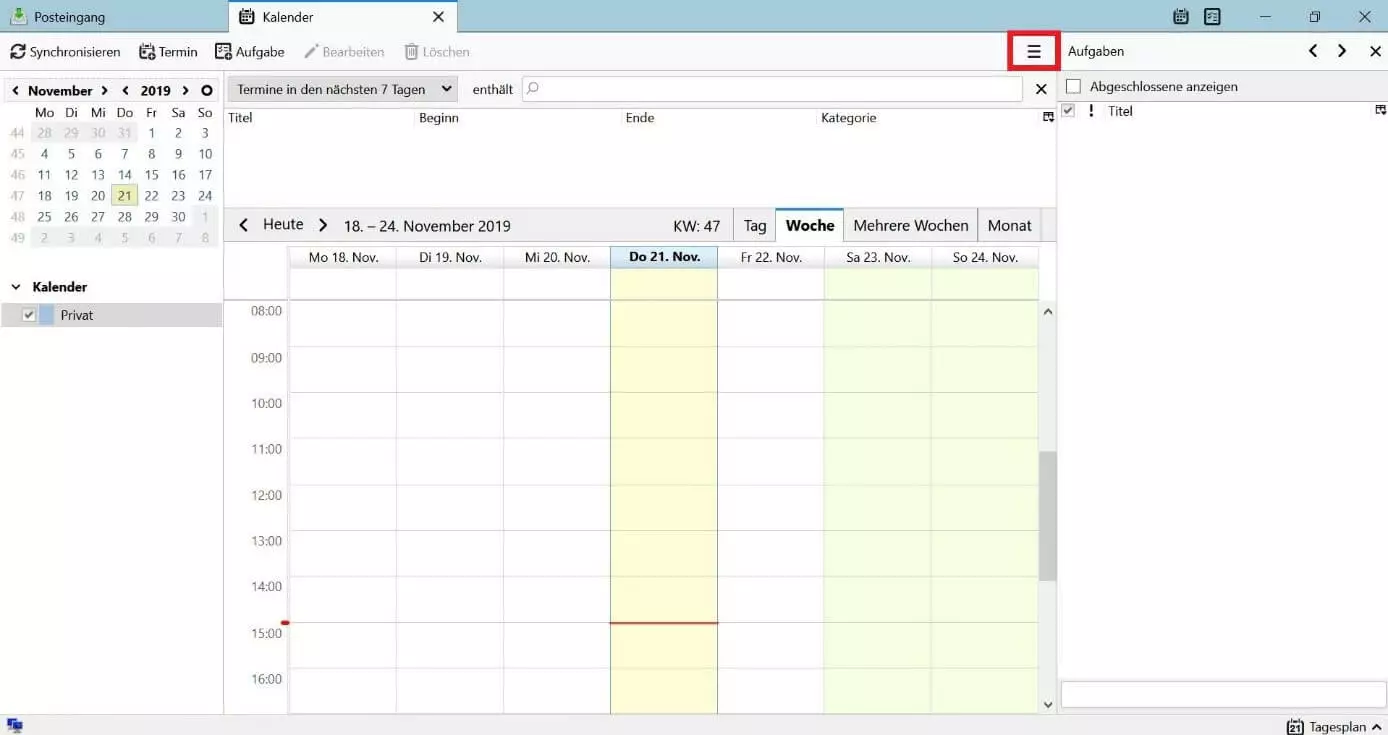The image size is (1388, 735).
Task: Go to previous day in Aufgaben pane
Action: click(x=1313, y=51)
